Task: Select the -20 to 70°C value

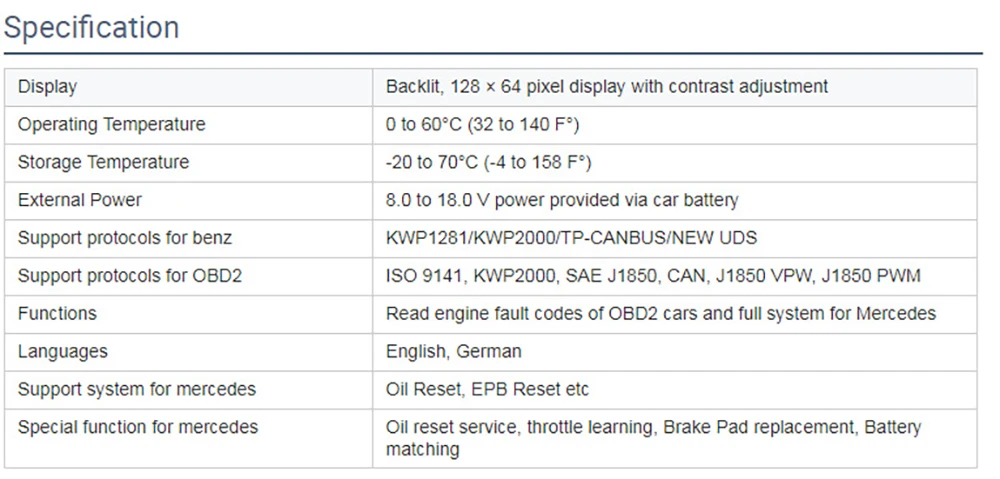Action: click(x=488, y=162)
